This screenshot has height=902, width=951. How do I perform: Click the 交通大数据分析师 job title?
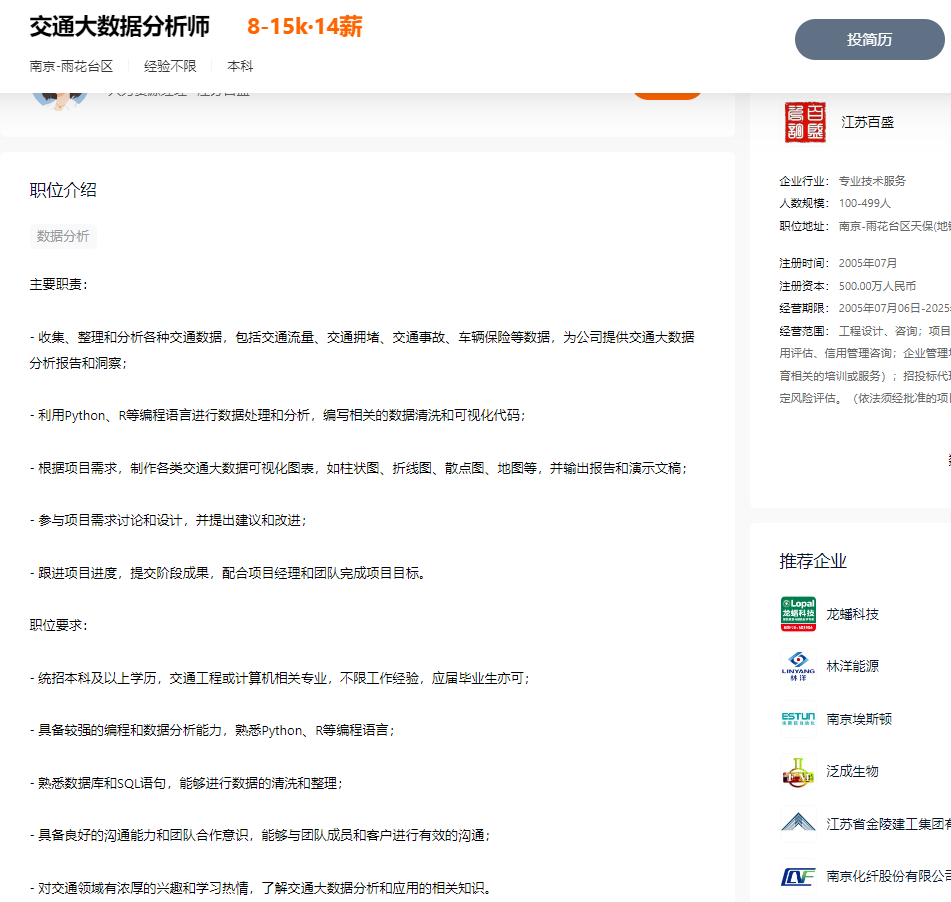pyautogui.click(x=120, y=27)
